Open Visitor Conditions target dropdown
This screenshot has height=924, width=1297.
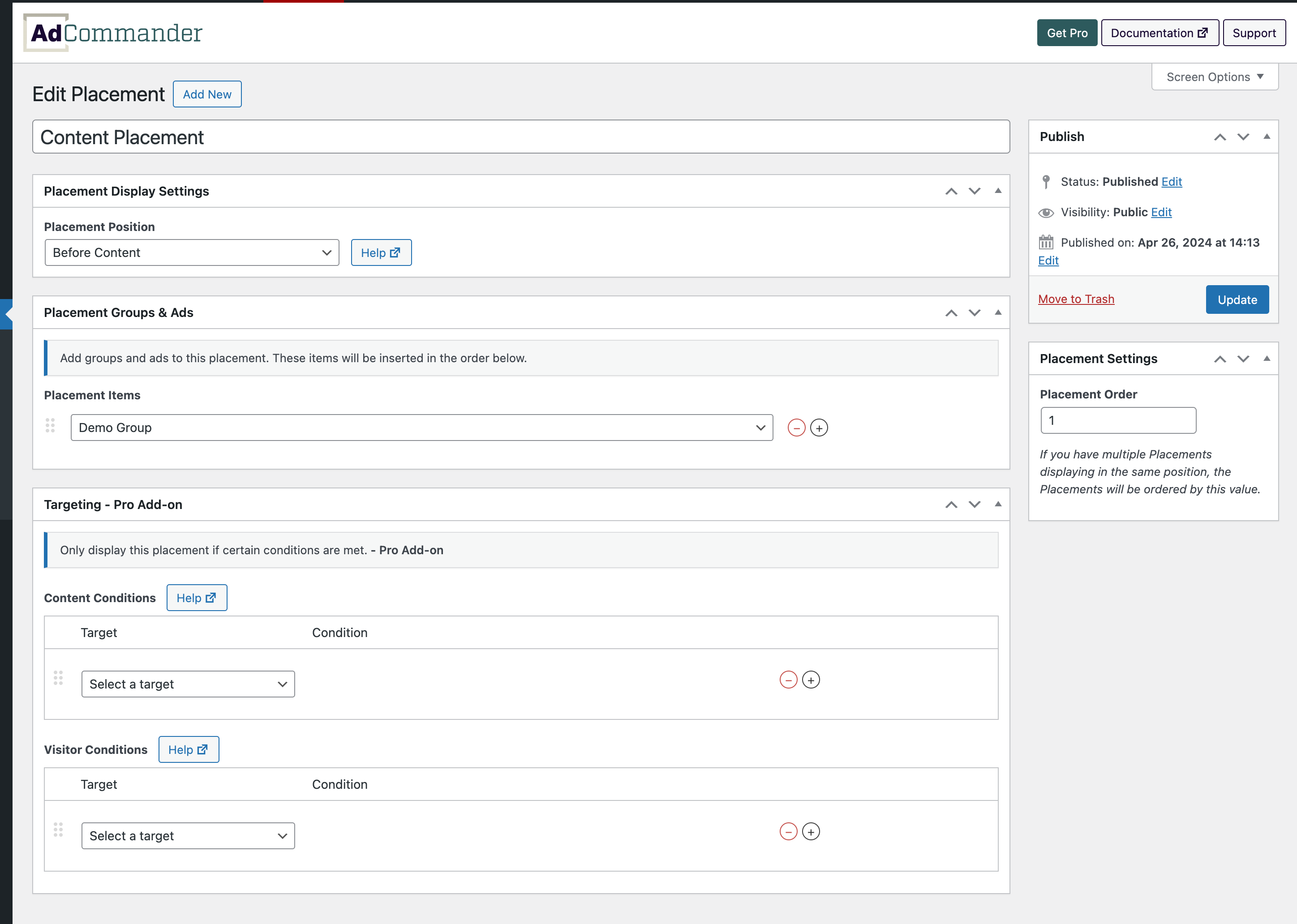(x=188, y=836)
